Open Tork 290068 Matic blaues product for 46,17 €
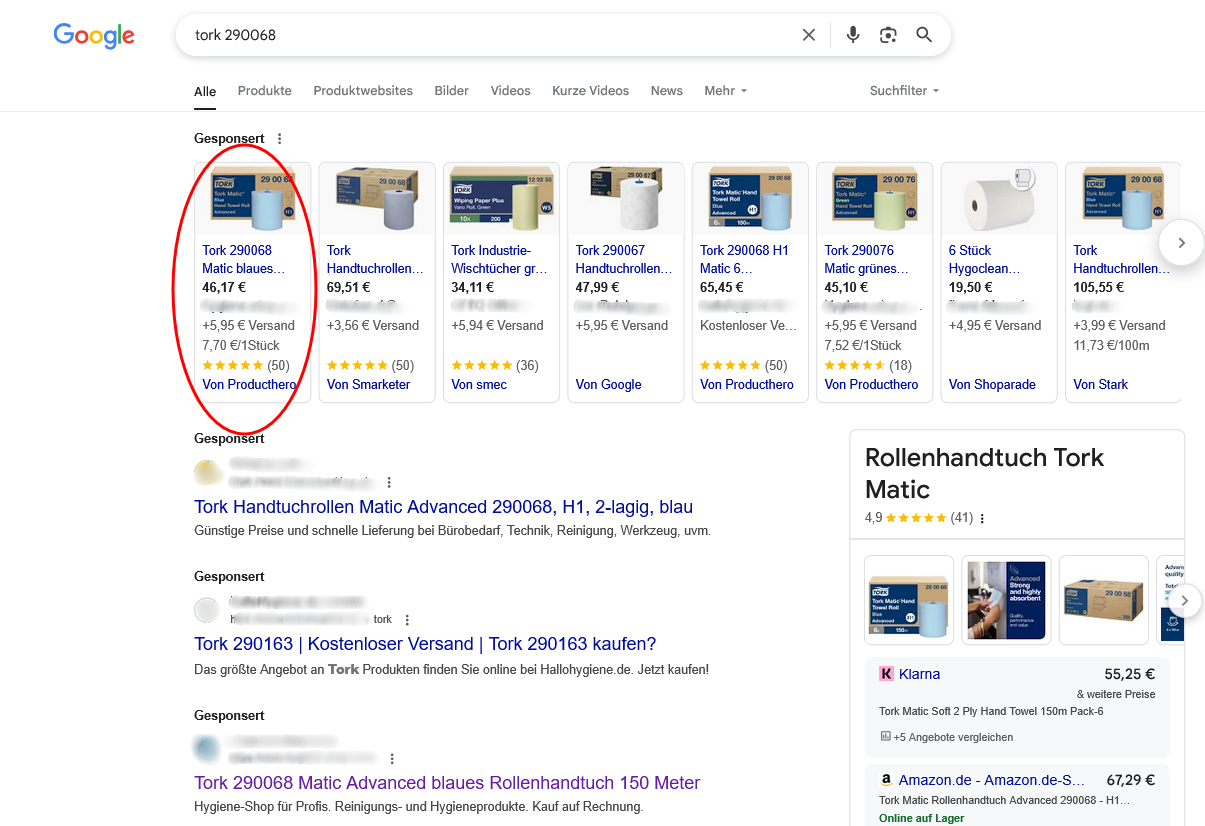The width and height of the screenshot is (1205, 826). 244,259
